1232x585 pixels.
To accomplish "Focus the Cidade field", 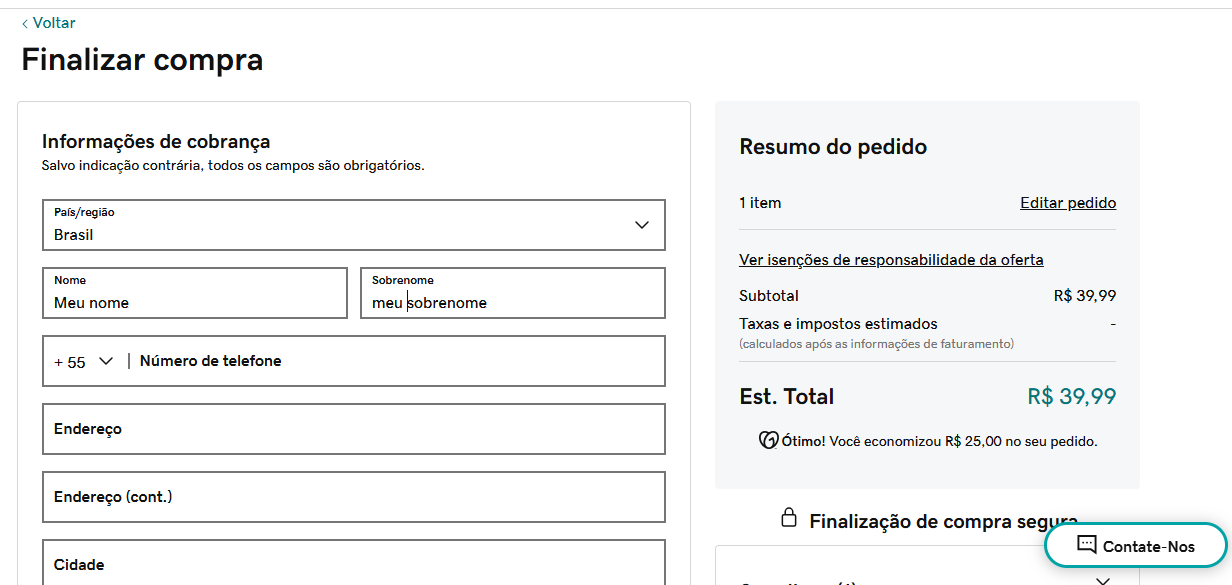I will coord(354,563).
